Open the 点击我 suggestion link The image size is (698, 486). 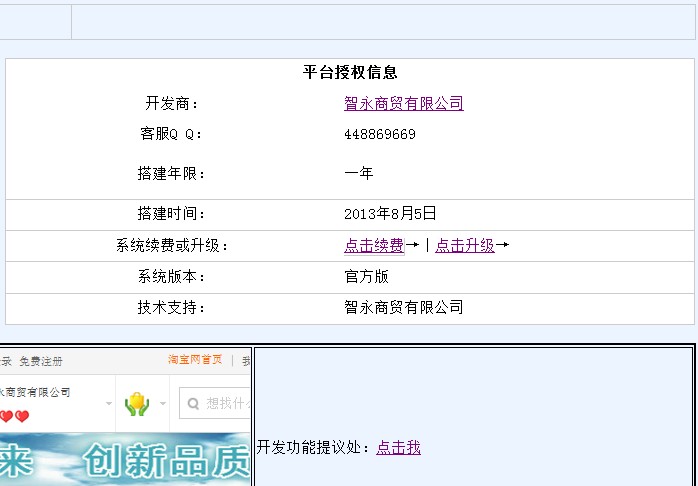pyautogui.click(x=398, y=447)
